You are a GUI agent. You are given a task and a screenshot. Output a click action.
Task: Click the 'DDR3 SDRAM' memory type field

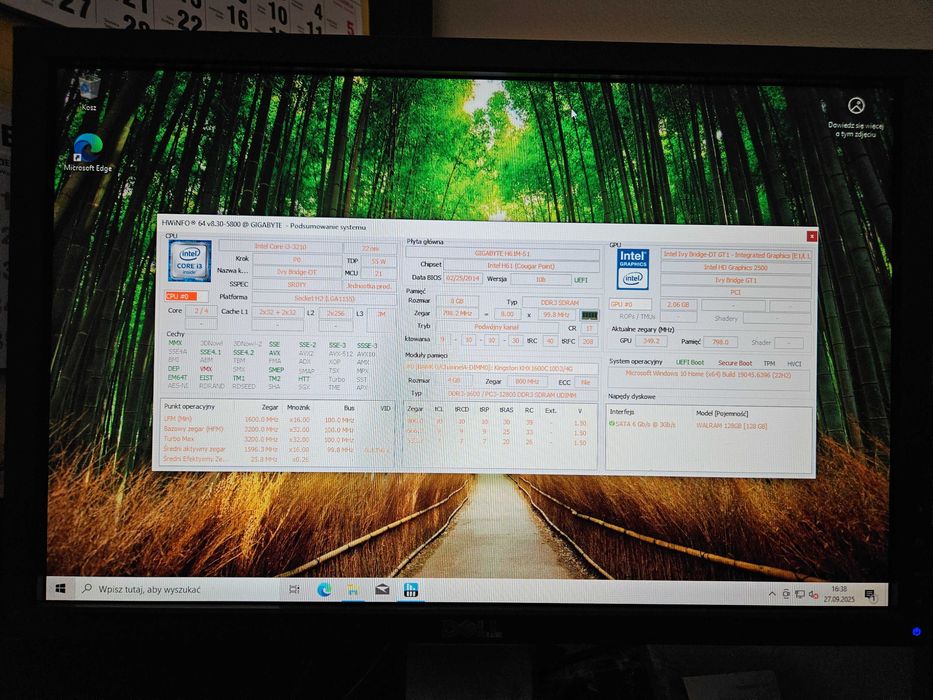[x=559, y=302]
